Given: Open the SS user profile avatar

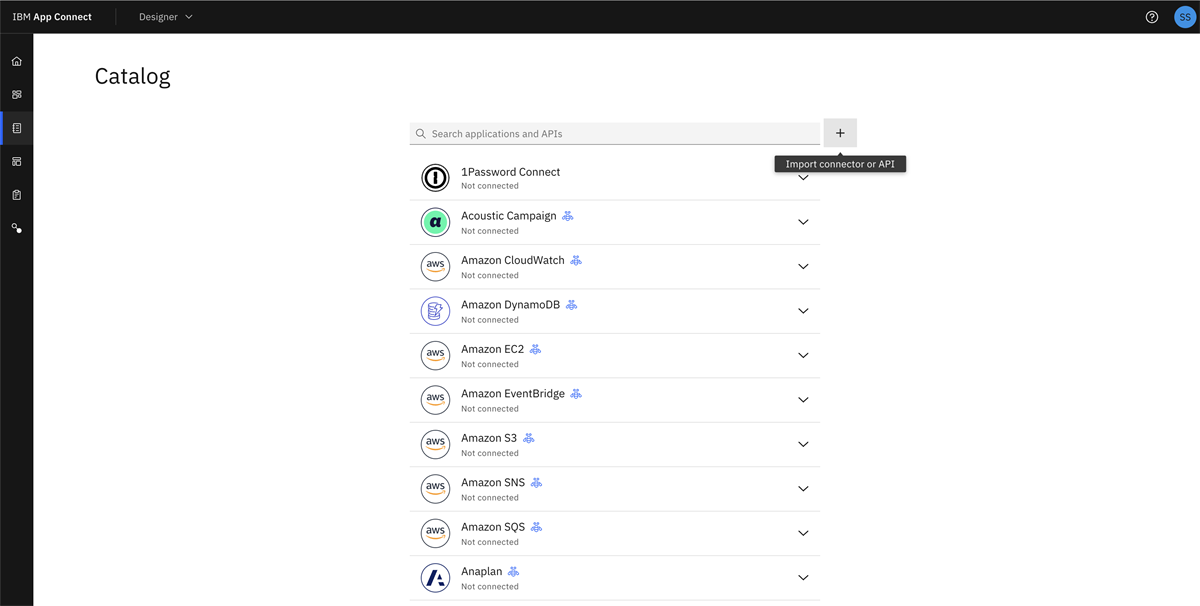Looking at the screenshot, I should [1185, 17].
